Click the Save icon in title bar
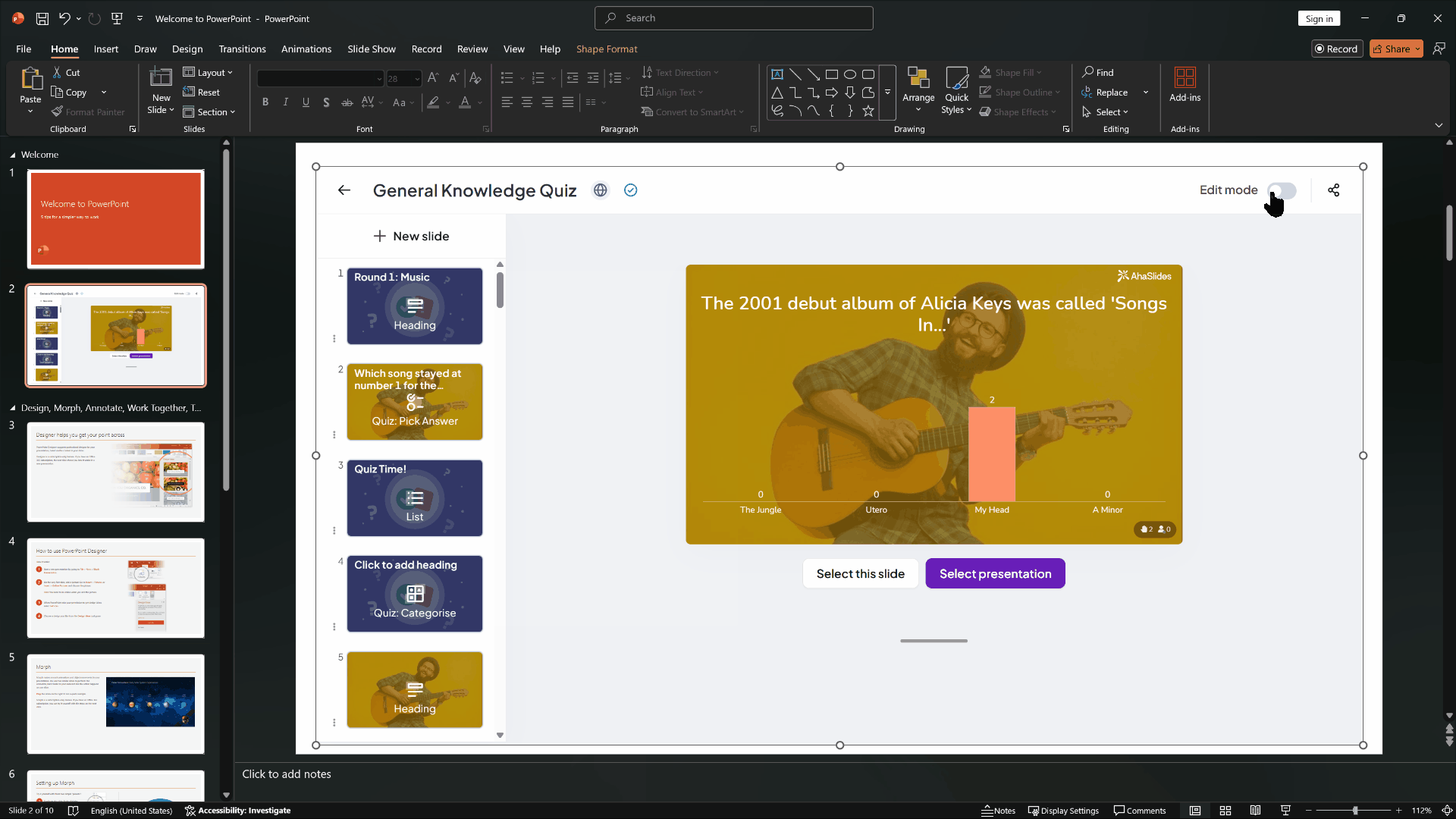1456x819 pixels. pyautogui.click(x=42, y=18)
